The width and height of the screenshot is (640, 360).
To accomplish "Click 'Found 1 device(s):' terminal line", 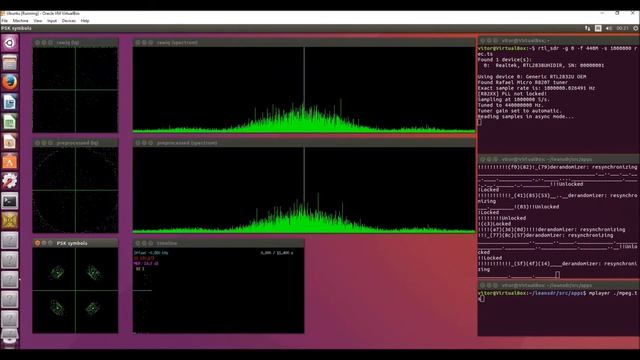I will point(504,60).
